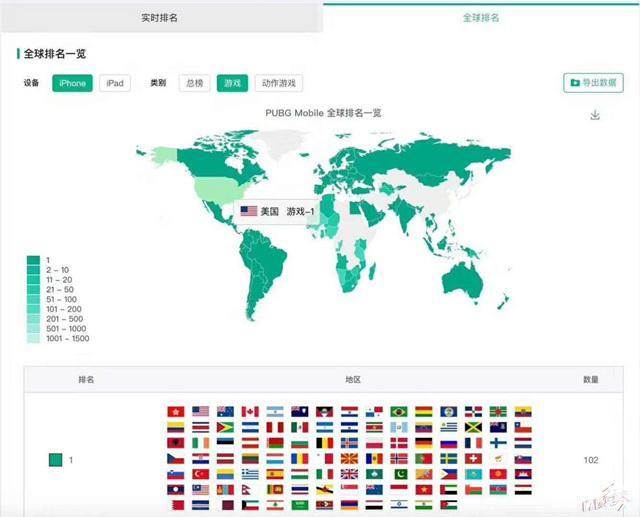Open the 实时排名 tab
This screenshot has width=640, height=517.
pyautogui.click(x=160, y=18)
